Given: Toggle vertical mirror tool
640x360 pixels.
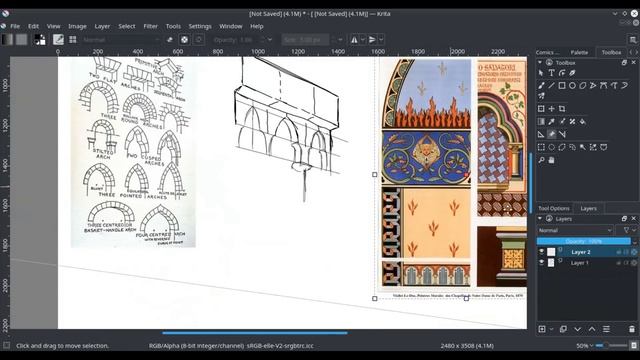Looking at the screenshot, I should (x=372, y=40).
